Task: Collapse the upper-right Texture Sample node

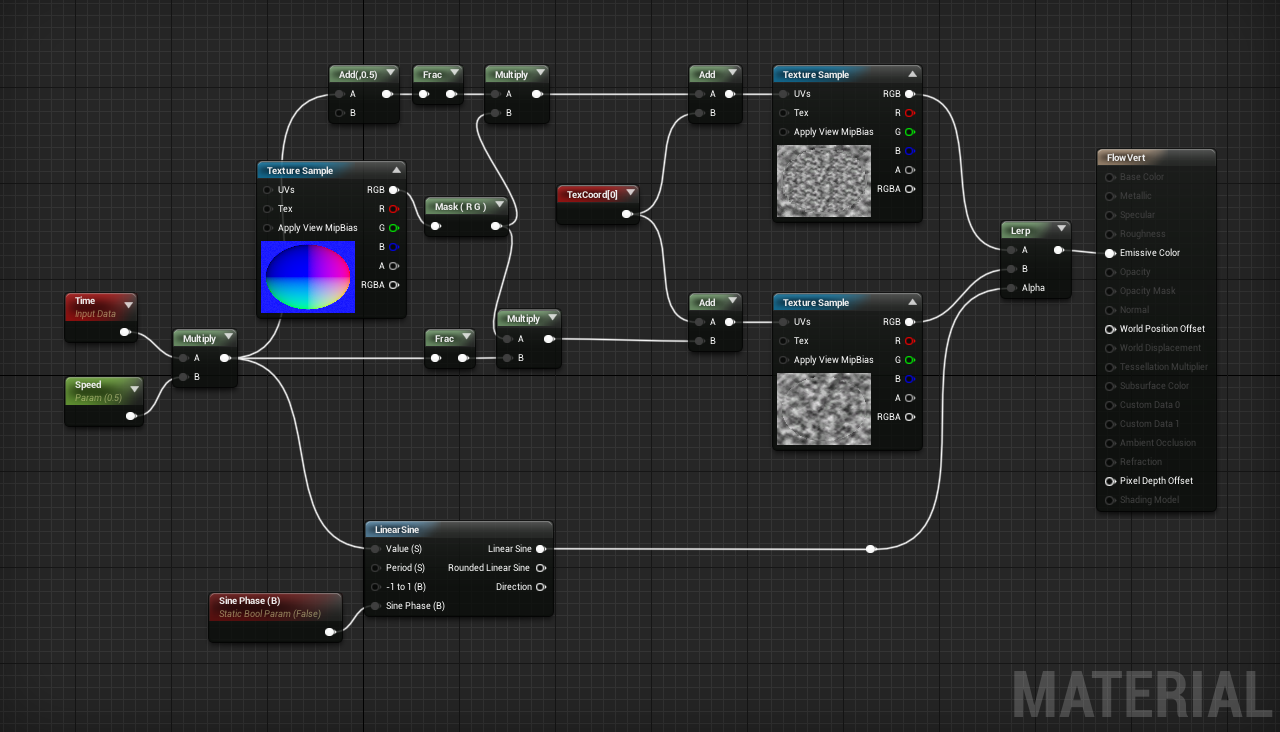Action: [x=911, y=73]
